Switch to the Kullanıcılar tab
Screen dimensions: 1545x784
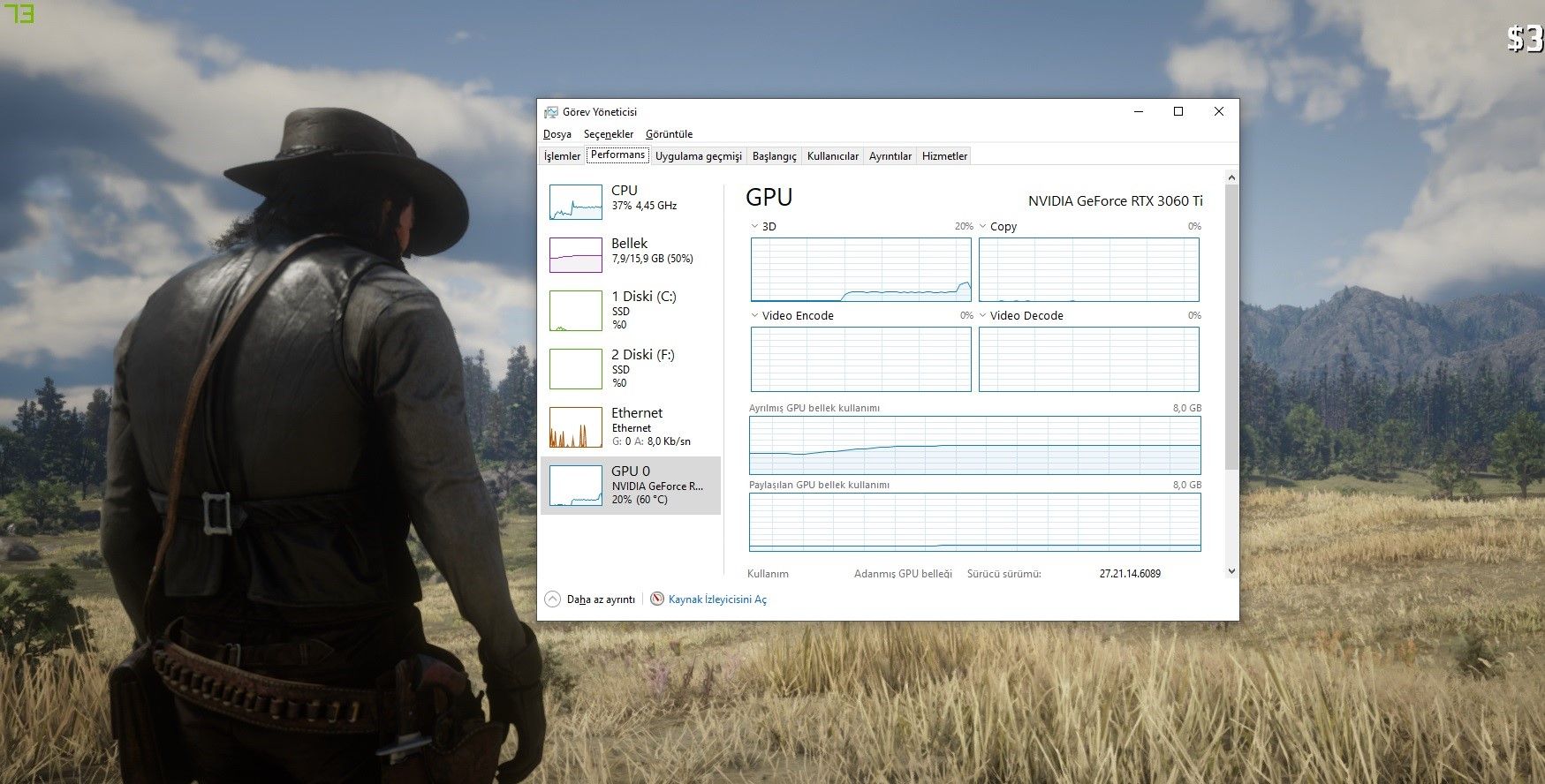[x=833, y=156]
